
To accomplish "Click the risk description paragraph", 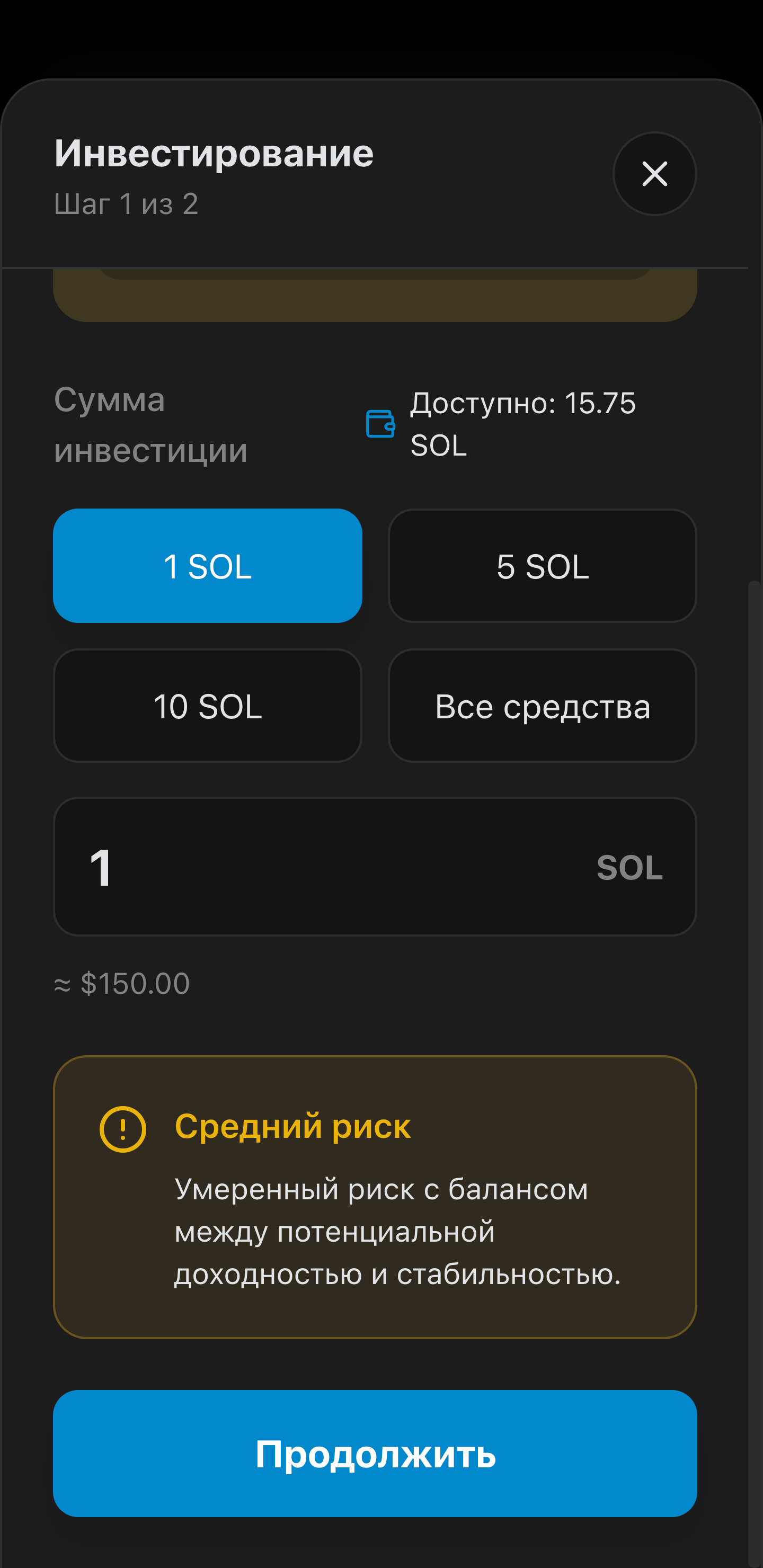I will [x=397, y=1232].
